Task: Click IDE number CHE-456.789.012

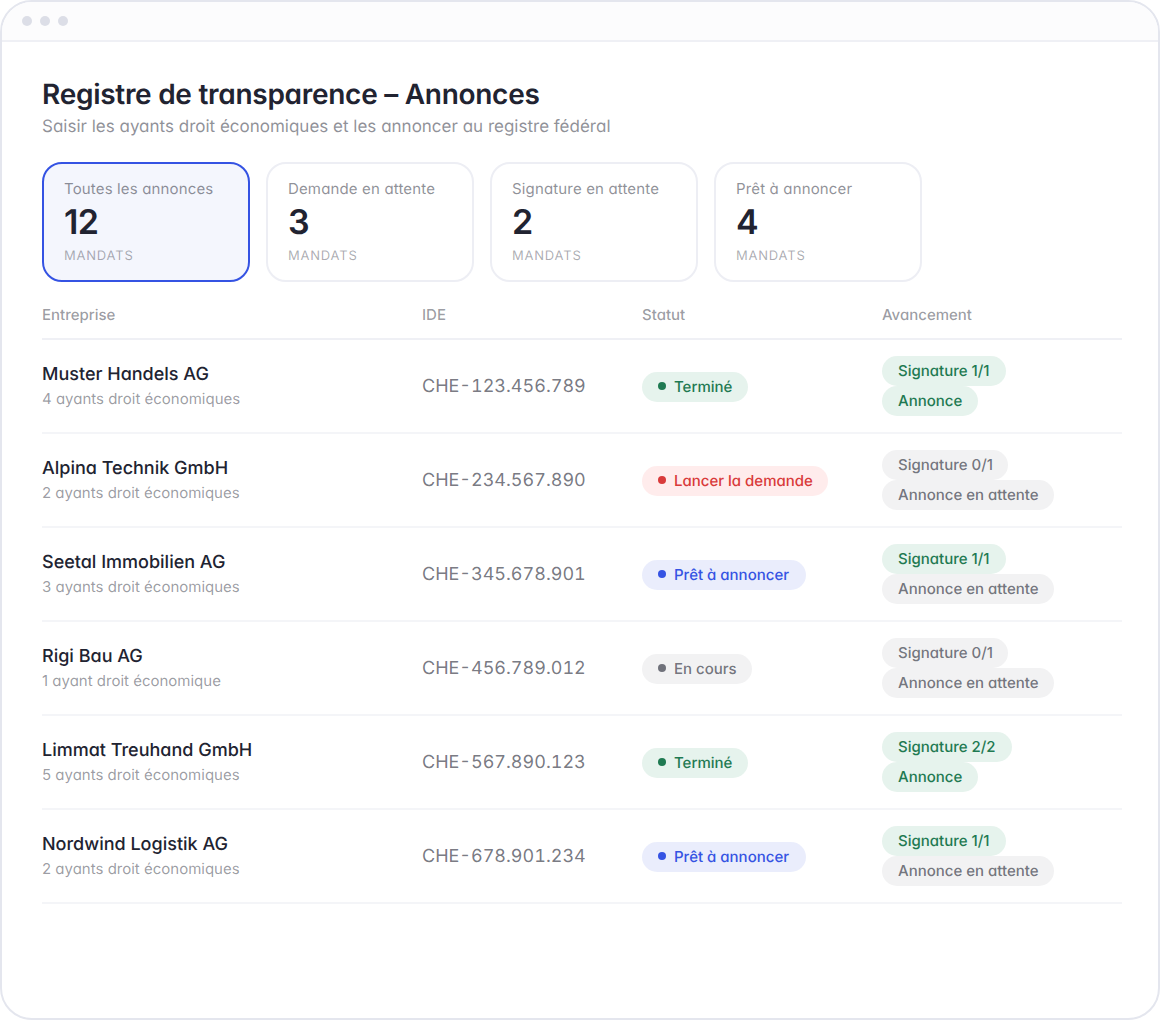Action: (x=504, y=668)
